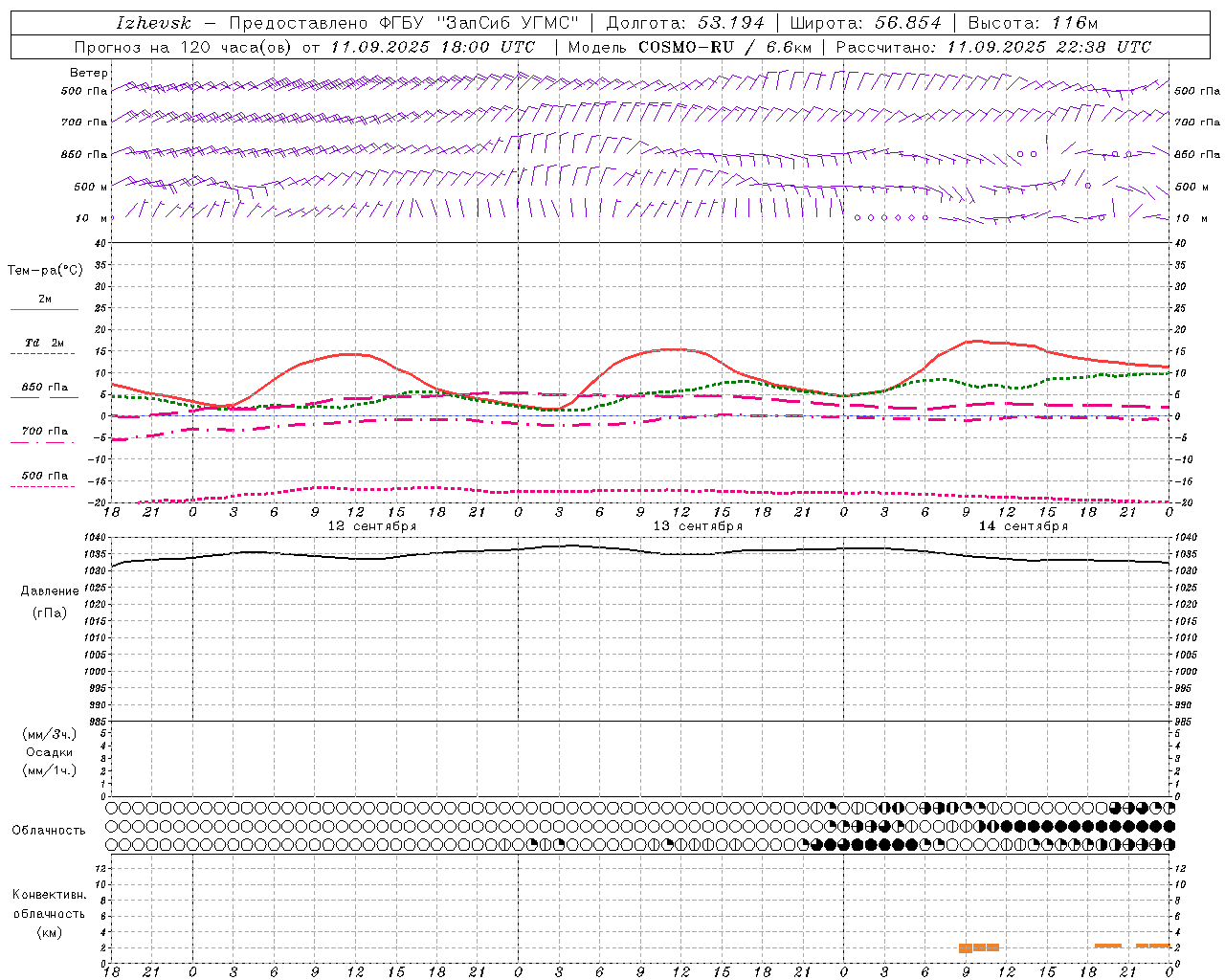
Task: Click orange convective cloud bar near 18-21 on 14 сентября
Action: point(1108,946)
